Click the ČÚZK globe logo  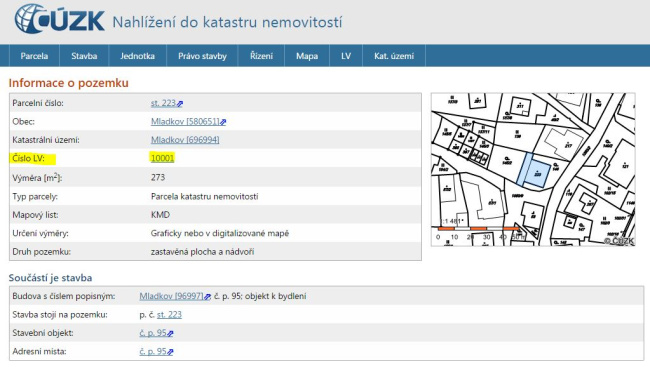[x=59, y=19]
